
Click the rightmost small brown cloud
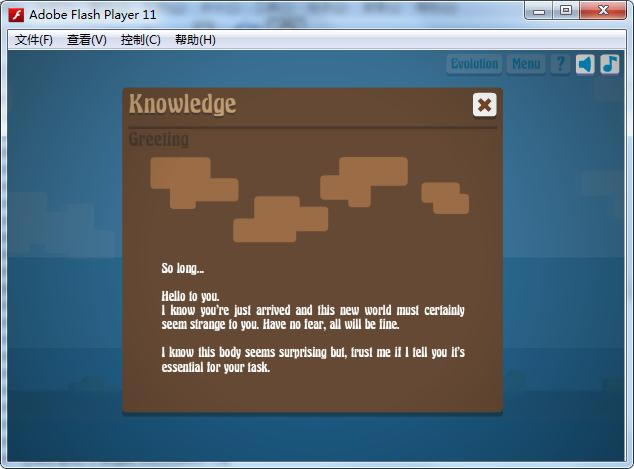[x=445, y=197]
